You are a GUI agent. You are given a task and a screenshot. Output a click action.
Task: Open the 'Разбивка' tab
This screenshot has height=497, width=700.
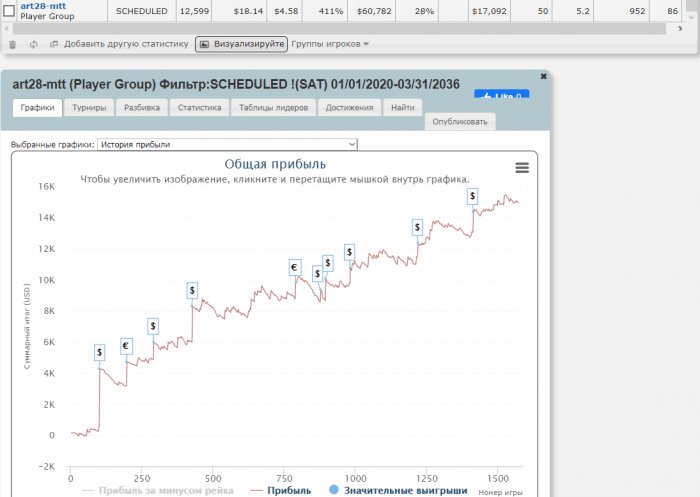tap(142, 108)
